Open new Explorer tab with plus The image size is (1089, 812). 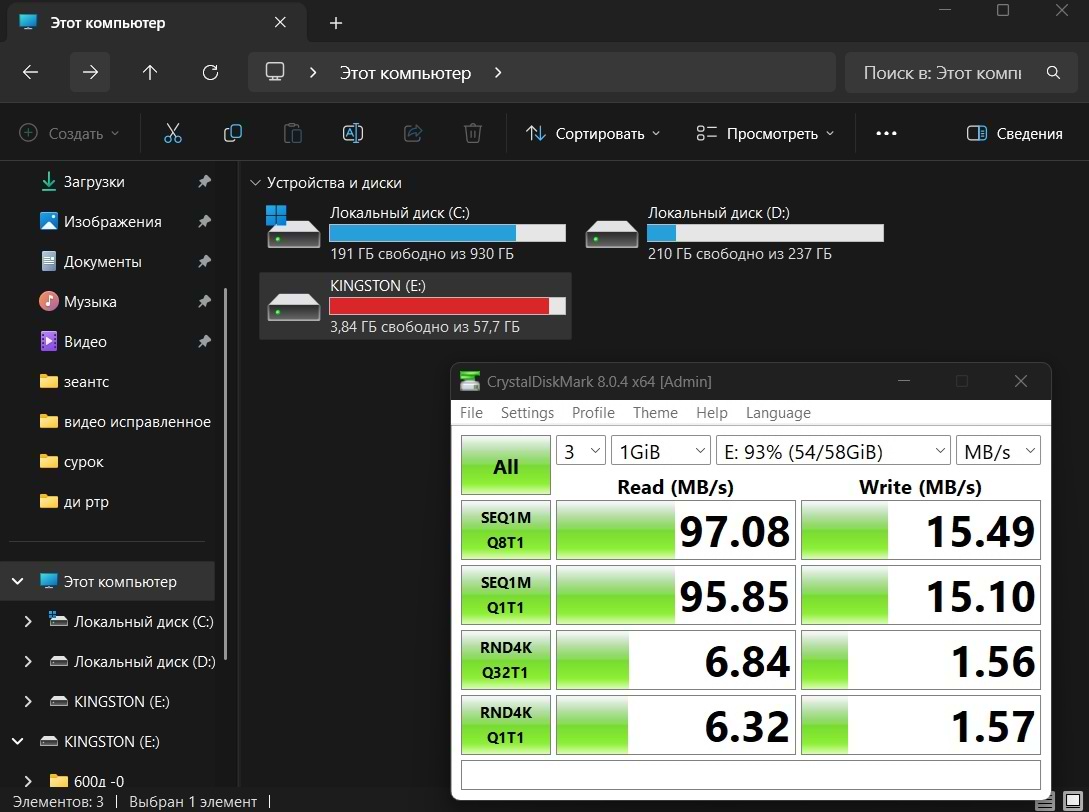click(x=335, y=23)
